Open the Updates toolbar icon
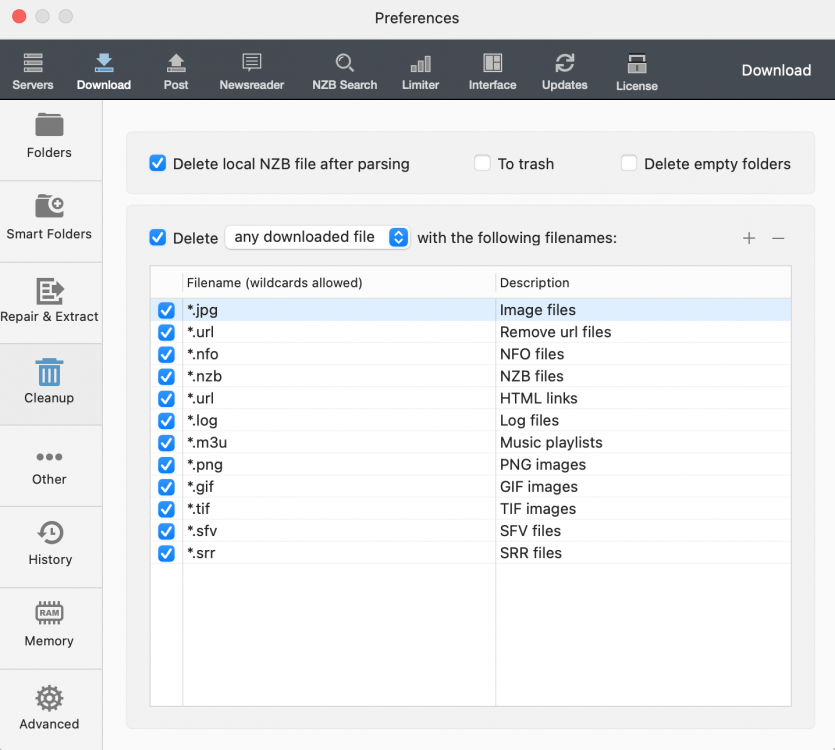 564,71
